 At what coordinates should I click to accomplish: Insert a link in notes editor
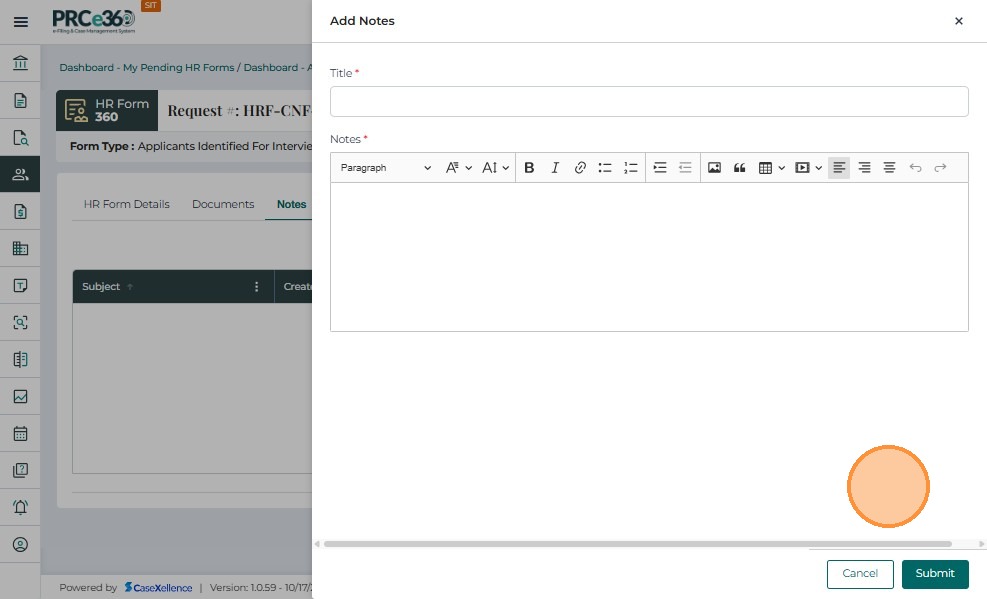[580, 167]
